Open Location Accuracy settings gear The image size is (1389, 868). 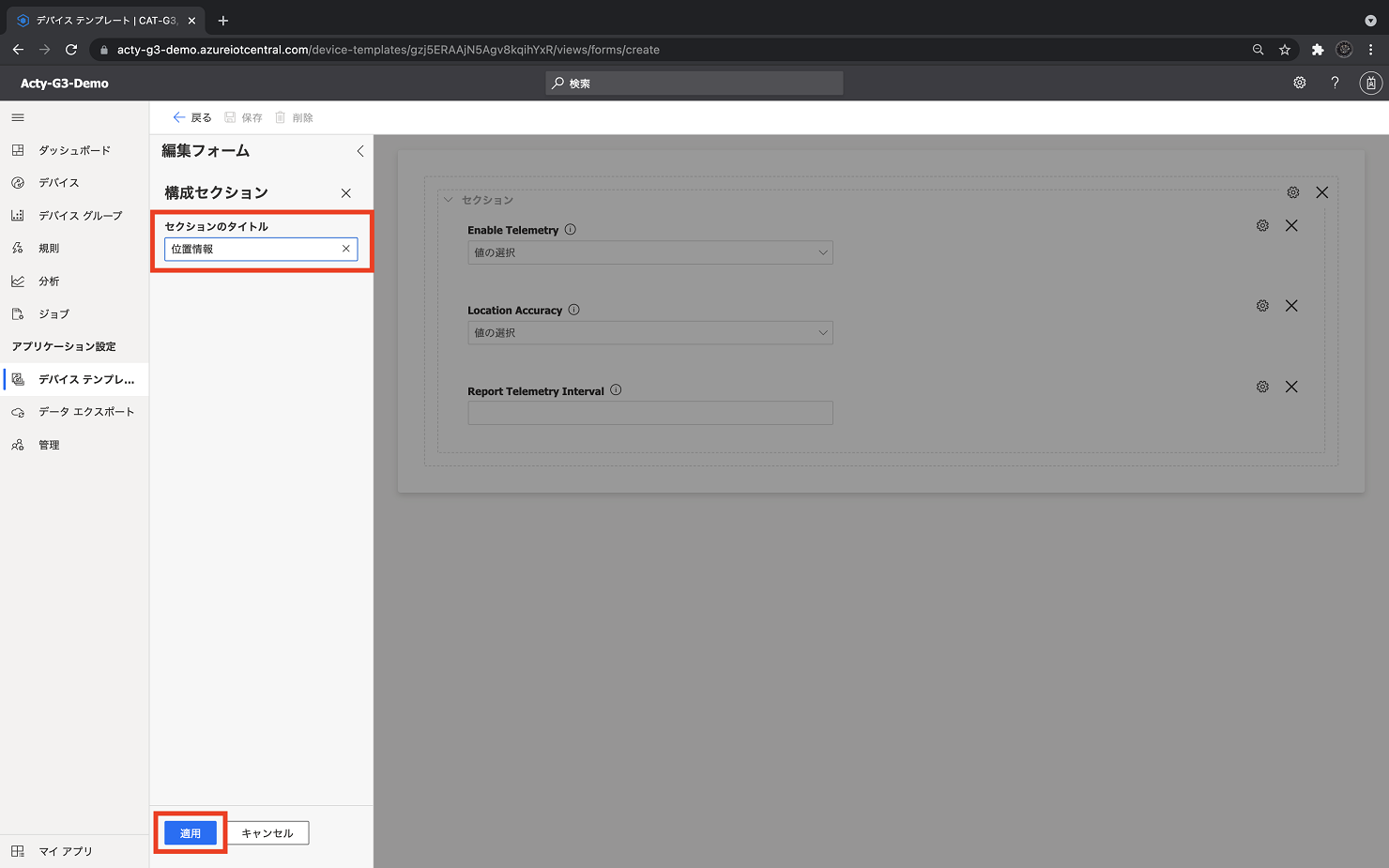(x=1263, y=306)
